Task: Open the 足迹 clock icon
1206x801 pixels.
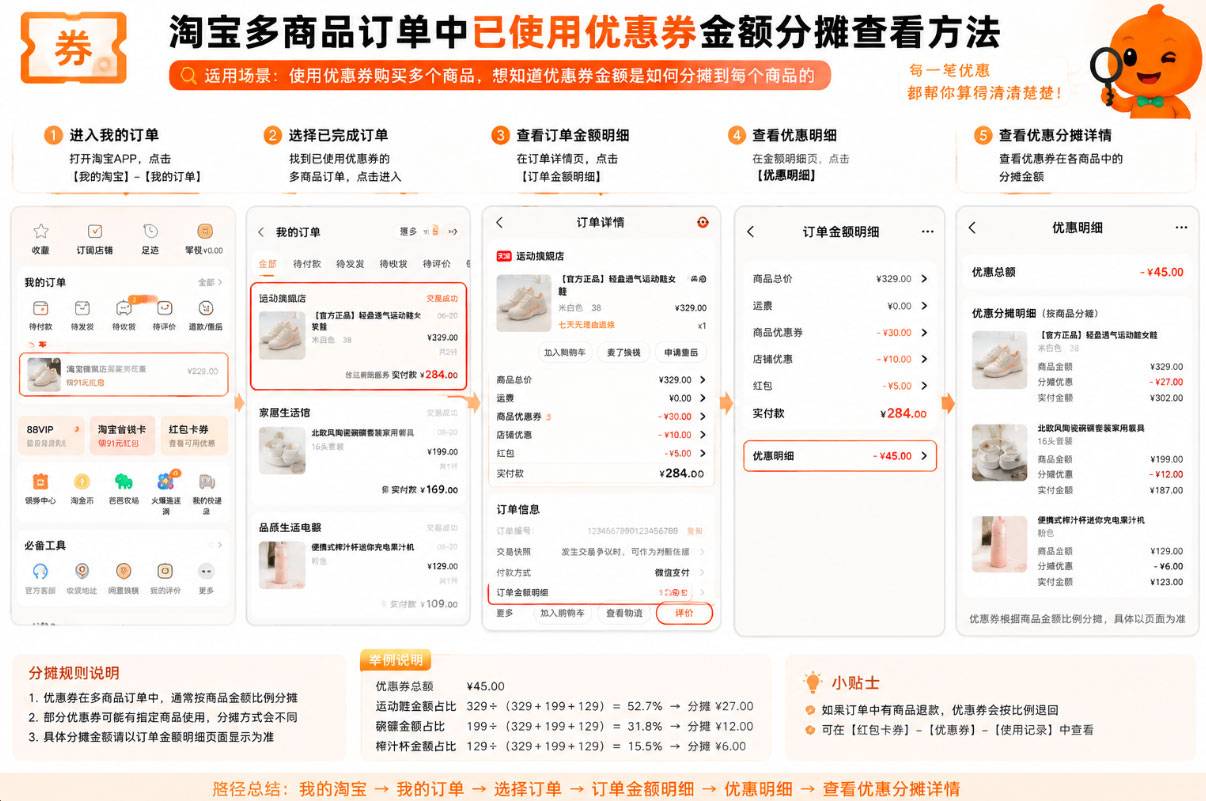Action: pyautogui.click(x=150, y=231)
